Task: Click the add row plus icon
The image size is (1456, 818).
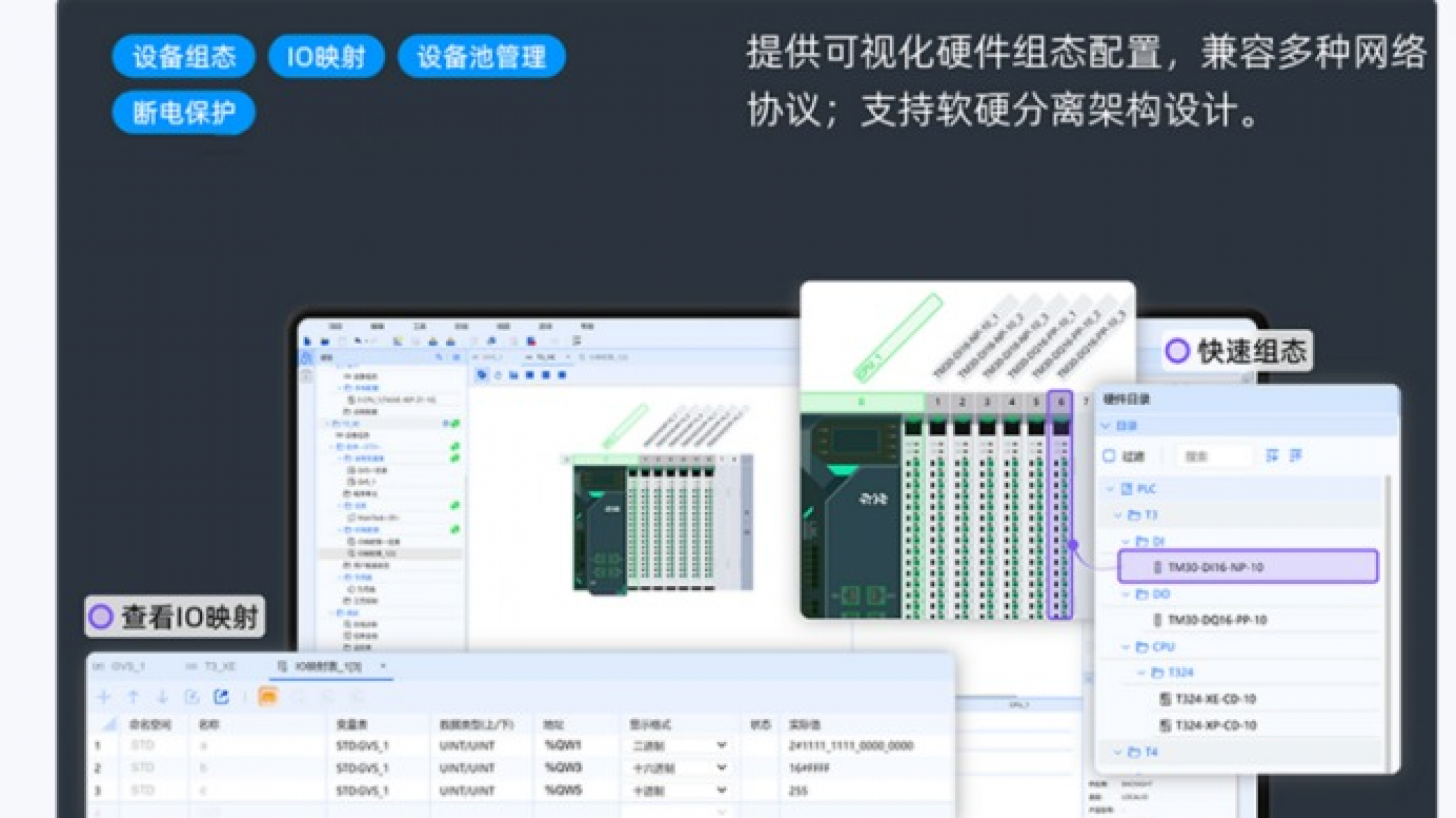Action: (x=103, y=697)
